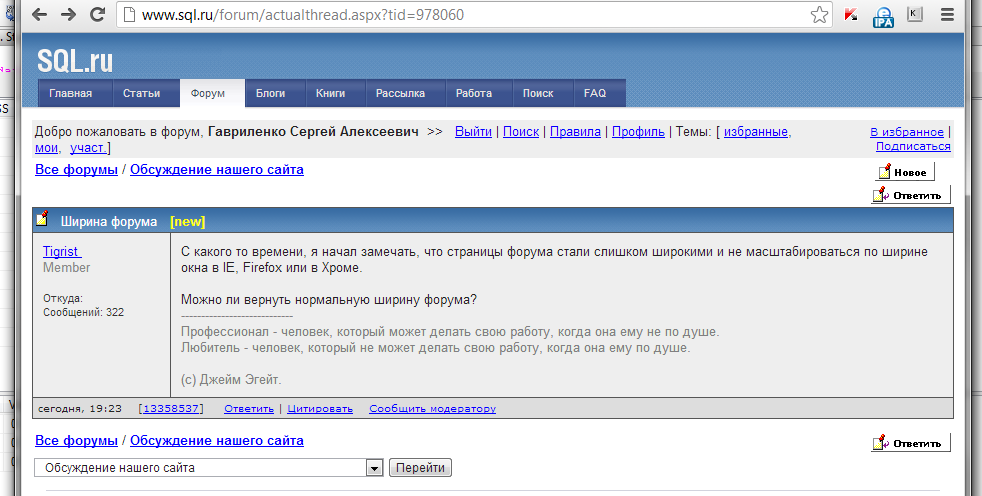Open the Блоги navigation tab
The image size is (982, 496).
[x=270, y=93]
